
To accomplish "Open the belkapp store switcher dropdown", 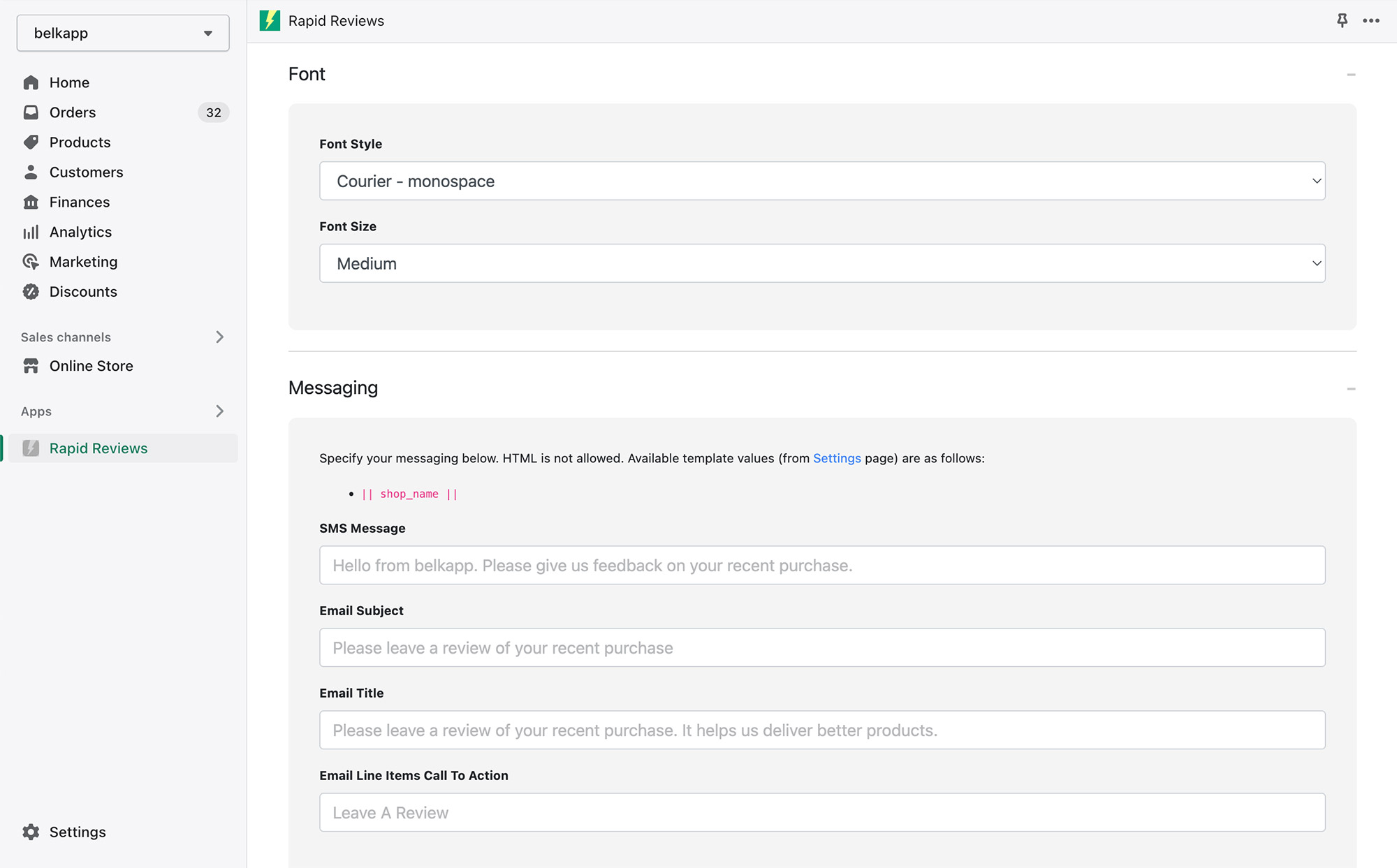I will tap(123, 33).
